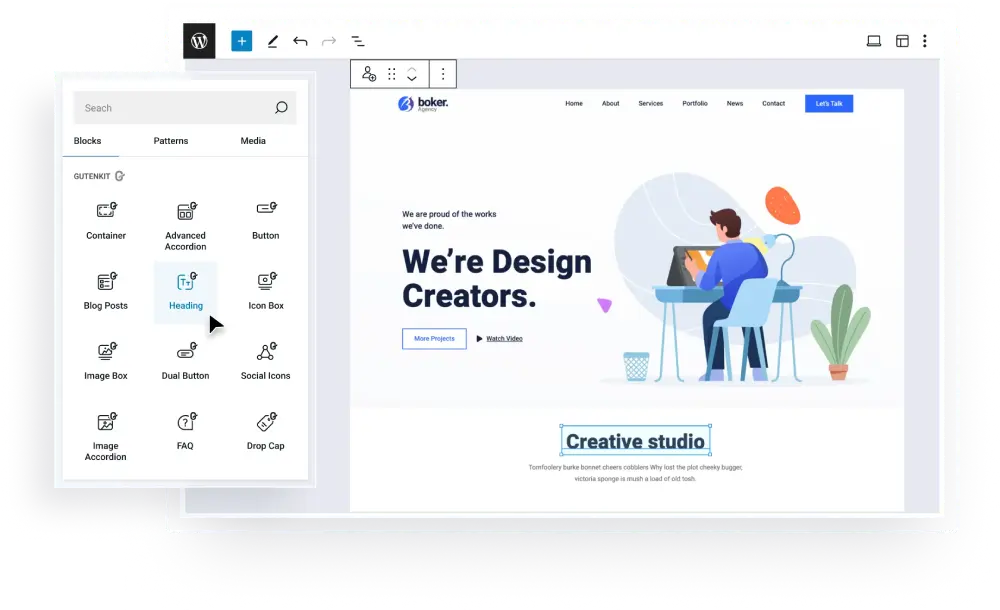Insert the Blog Posts block
The width and height of the screenshot is (1000, 610).
106,292
